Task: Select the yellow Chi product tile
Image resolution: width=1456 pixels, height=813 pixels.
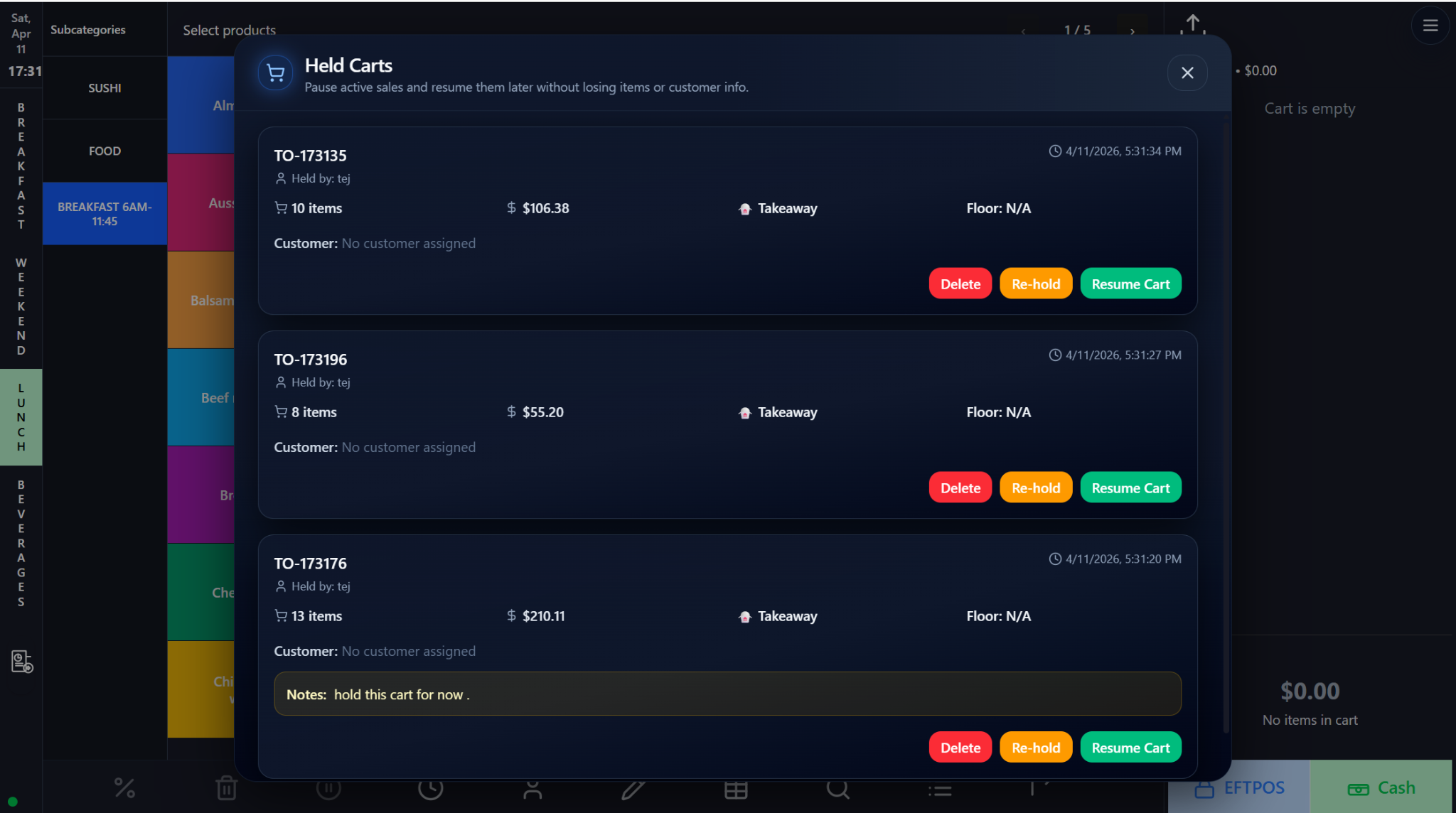Action: click(x=201, y=689)
